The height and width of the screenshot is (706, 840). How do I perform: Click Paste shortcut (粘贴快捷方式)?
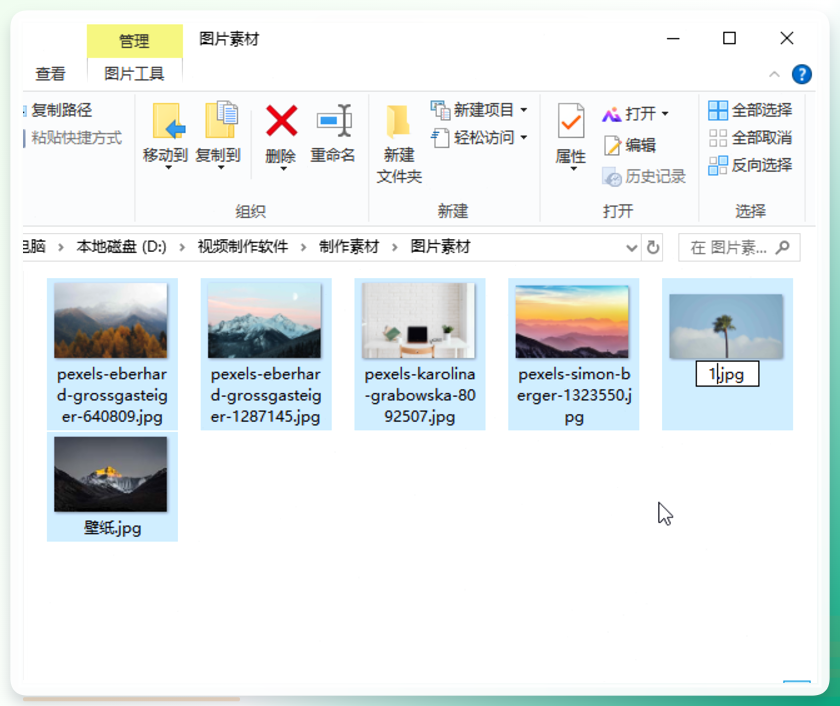tap(76, 138)
